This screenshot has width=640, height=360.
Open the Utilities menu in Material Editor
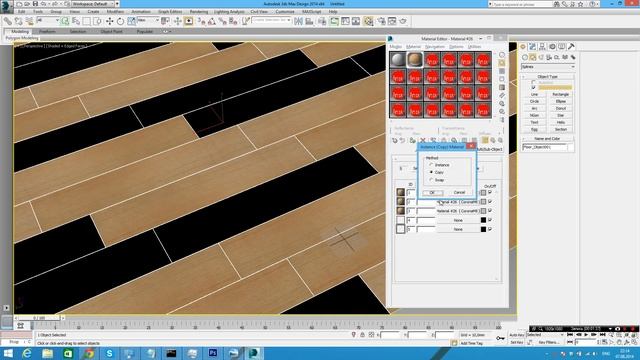(x=474, y=47)
